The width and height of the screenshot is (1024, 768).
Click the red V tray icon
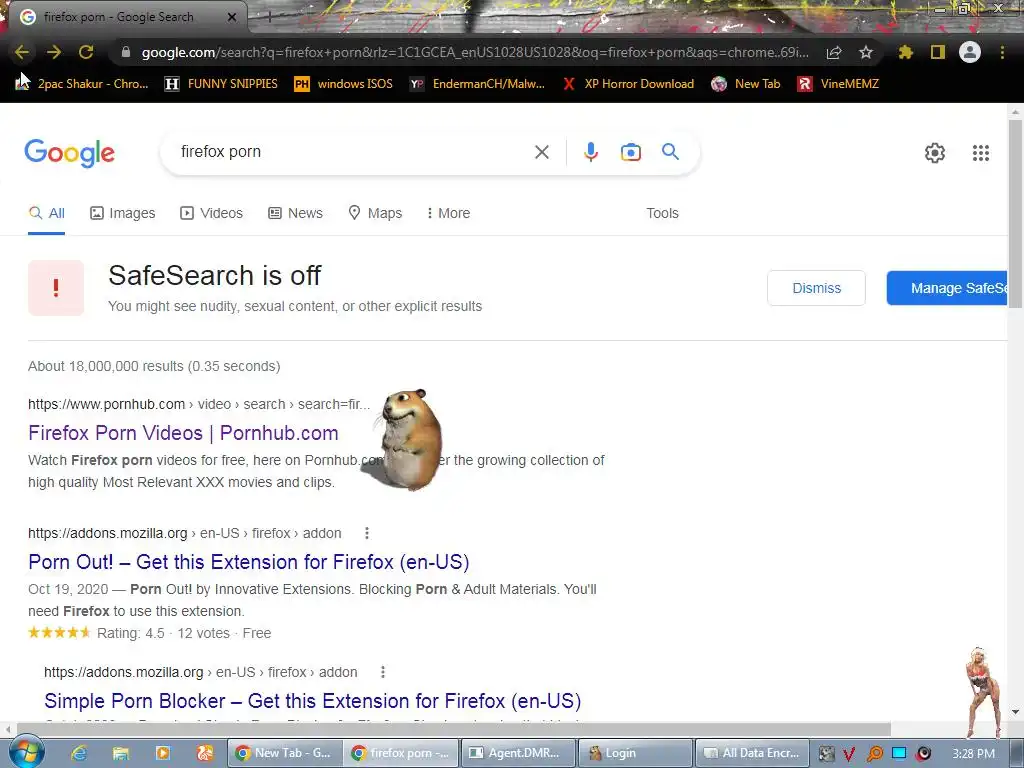[850, 754]
